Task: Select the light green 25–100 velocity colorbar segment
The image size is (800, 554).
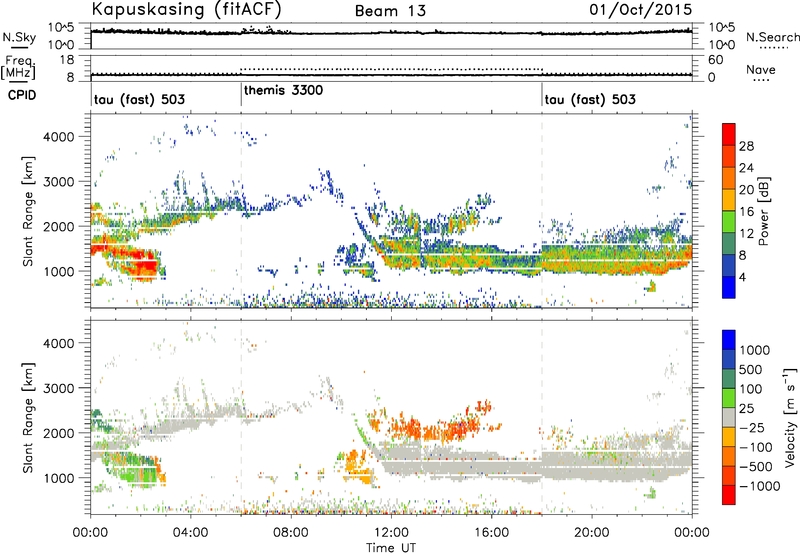Action: point(729,398)
